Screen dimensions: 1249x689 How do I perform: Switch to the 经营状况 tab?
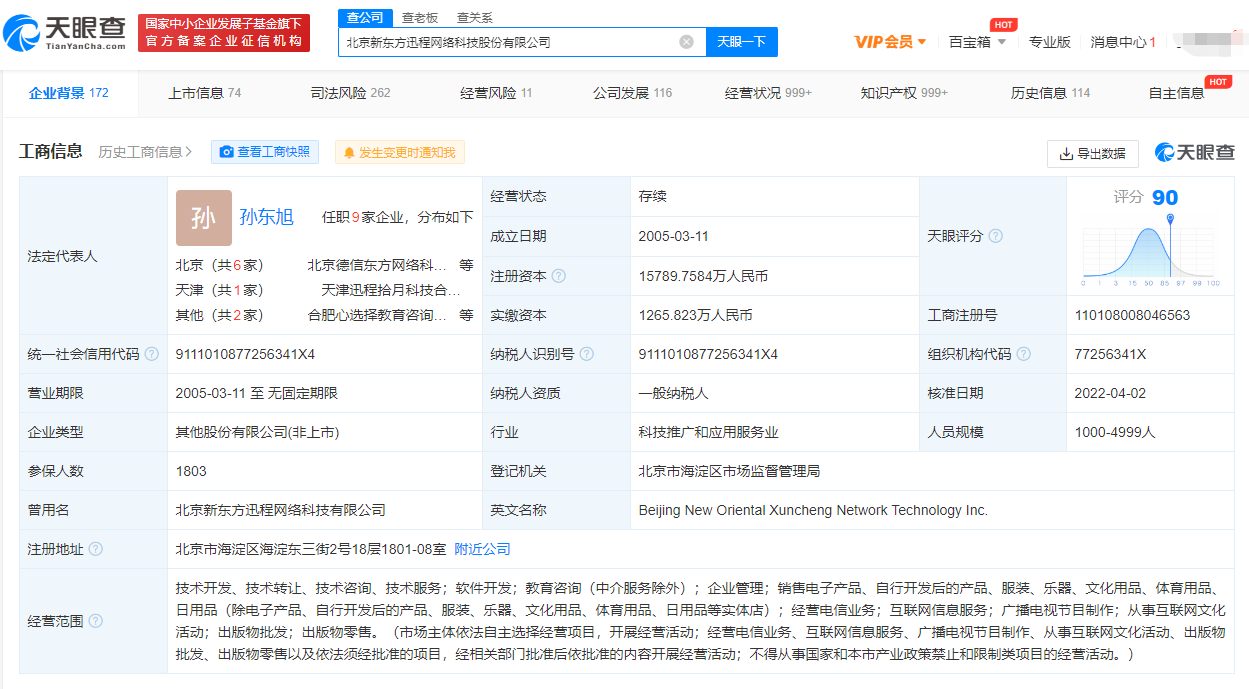point(768,93)
